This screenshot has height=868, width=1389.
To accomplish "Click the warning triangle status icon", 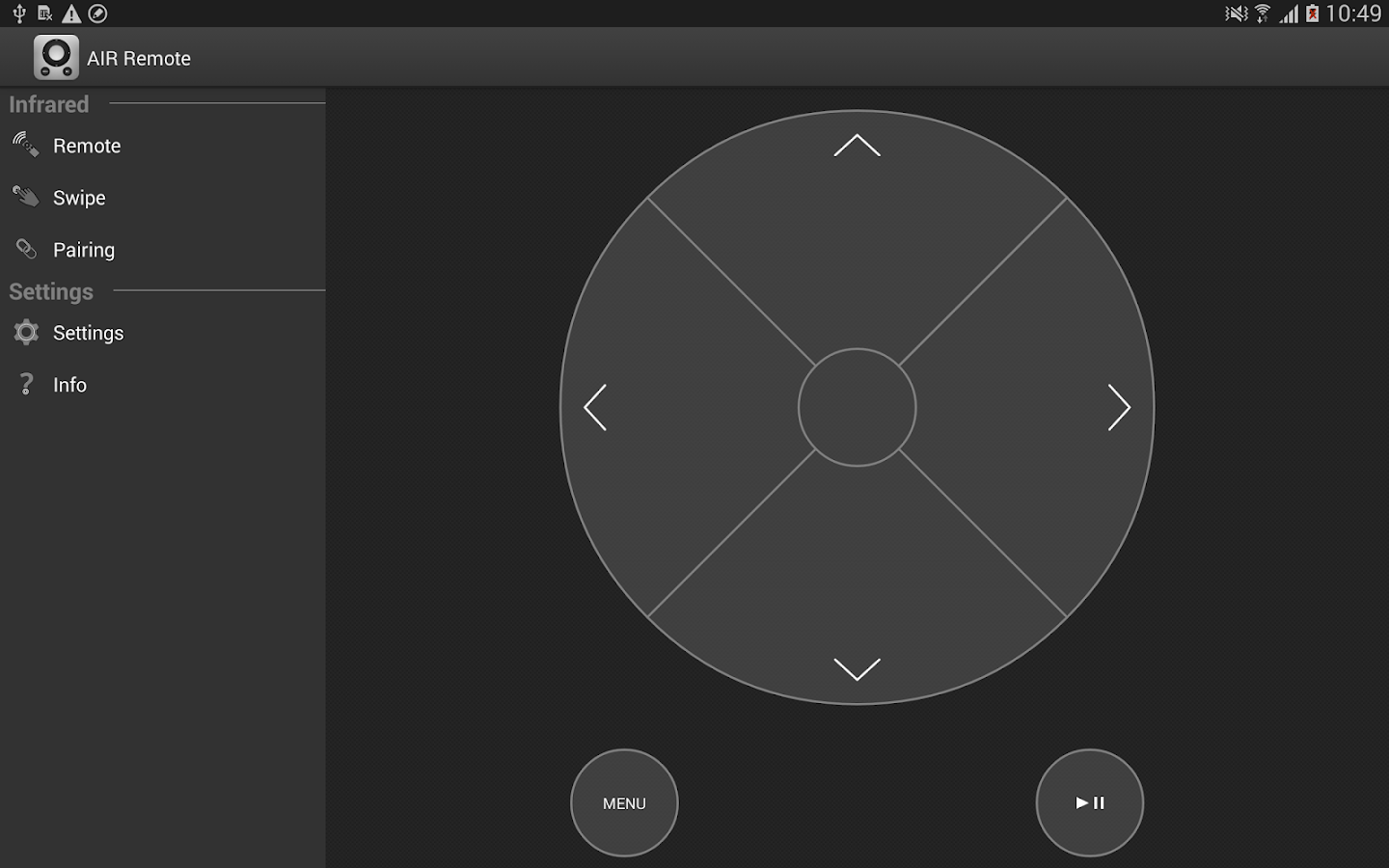I will click(71, 14).
